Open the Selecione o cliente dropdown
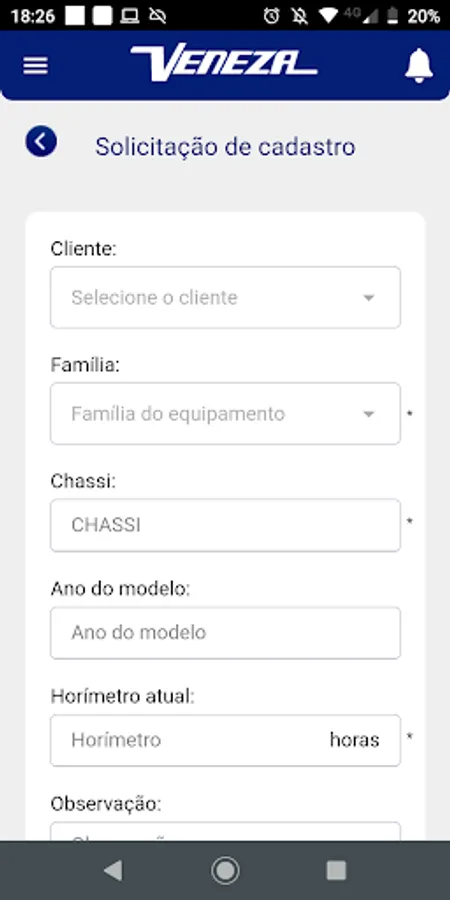 tap(225, 297)
